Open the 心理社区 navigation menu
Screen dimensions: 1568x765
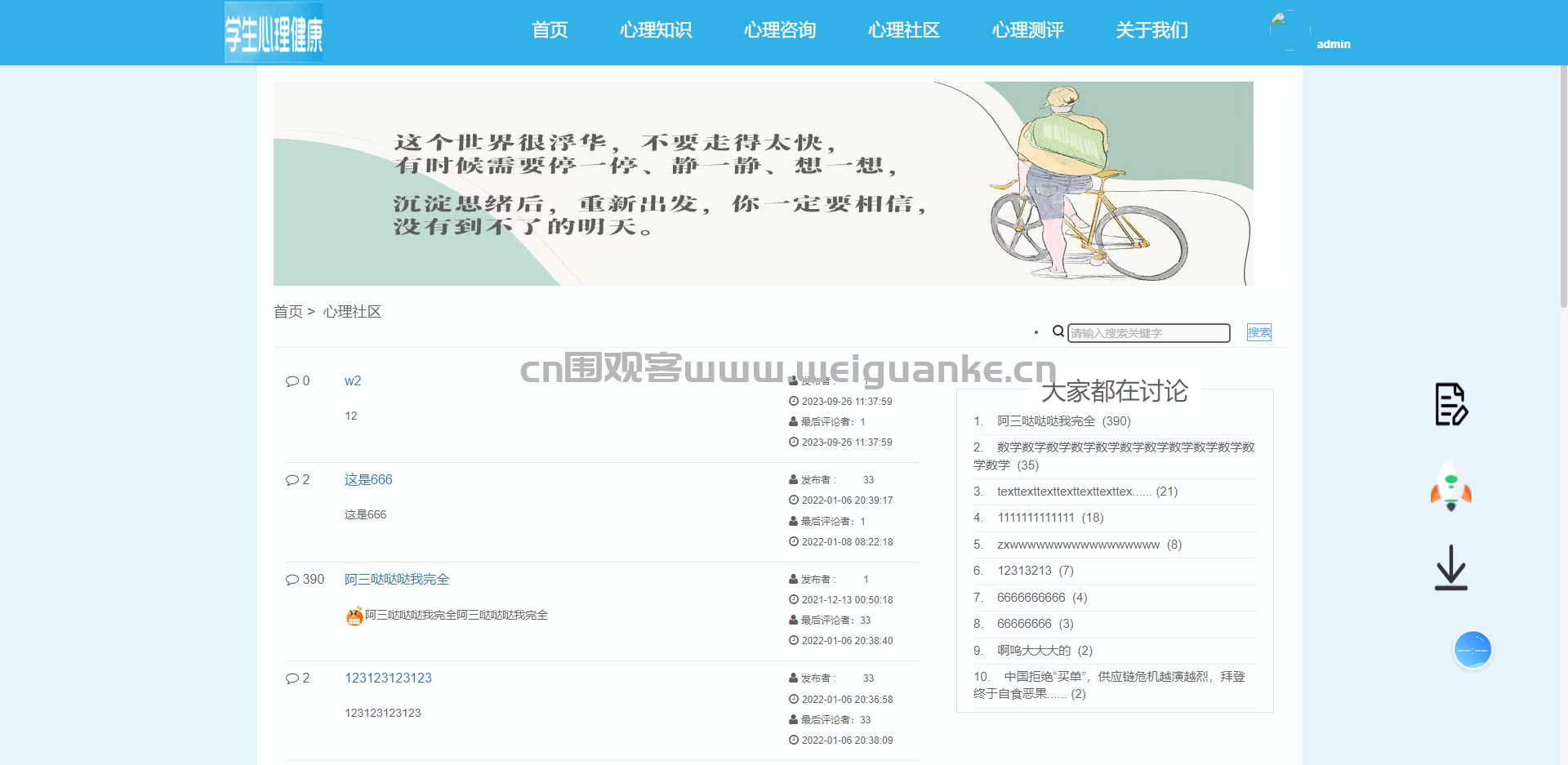click(904, 30)
